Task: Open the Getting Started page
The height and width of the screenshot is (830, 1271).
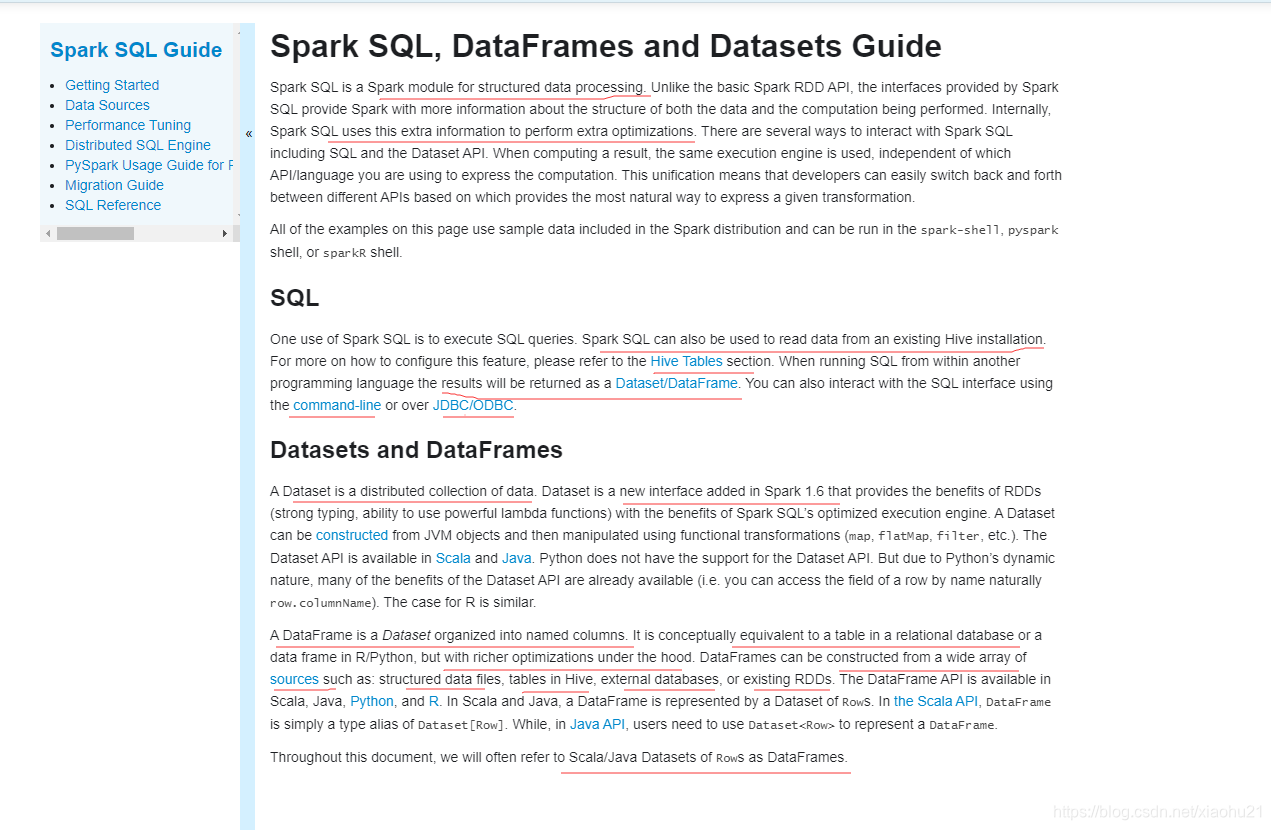Action: click(112, 85)
